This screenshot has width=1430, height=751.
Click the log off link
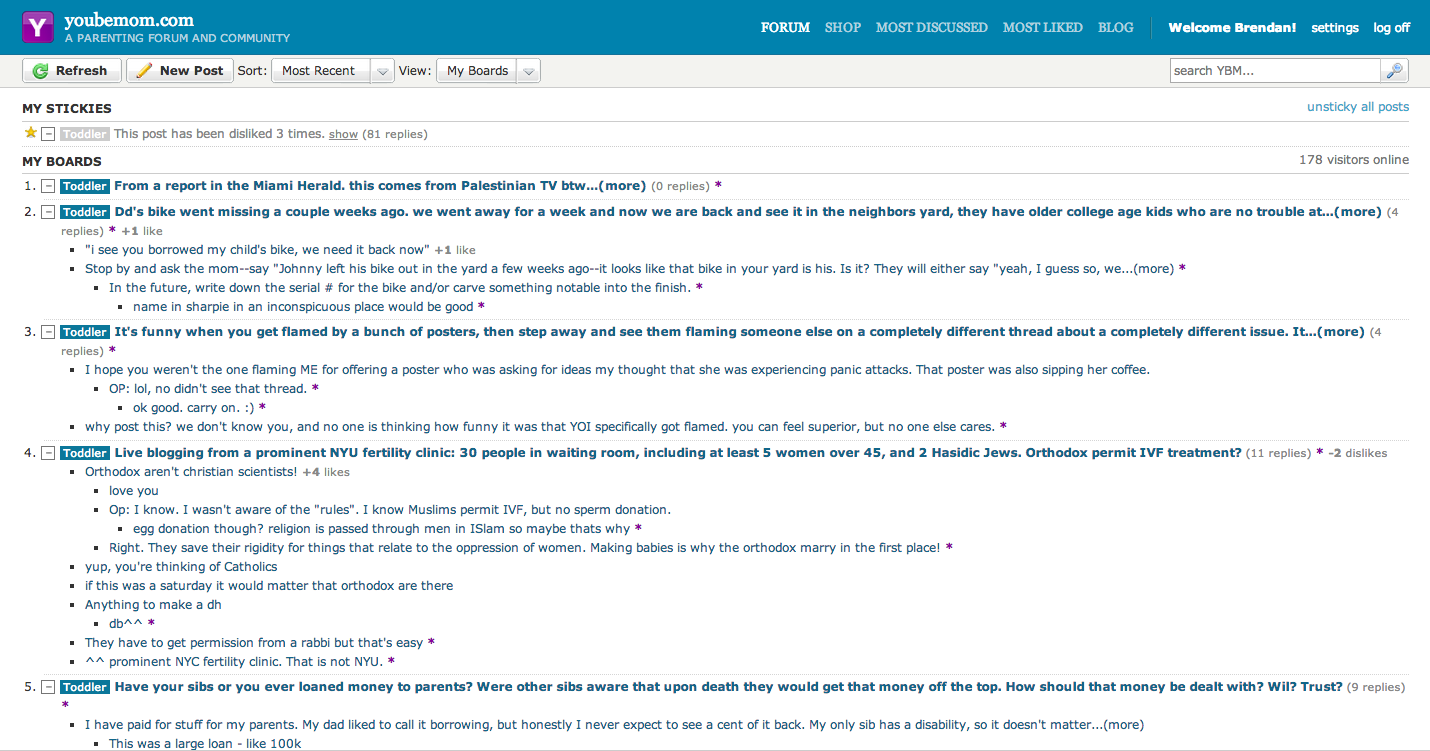tap(1391, 28)
